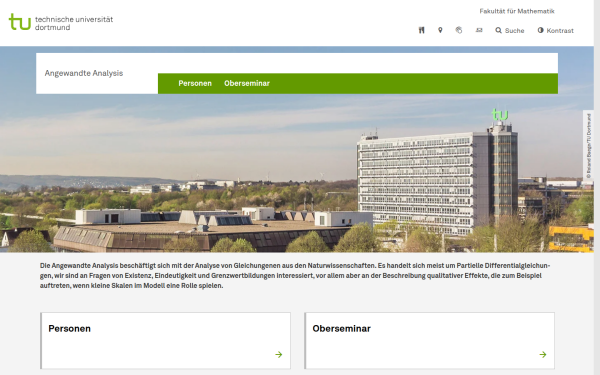600x375 pixels.
Task: Open the Oberseminar card heading
Action: click(341, 329)
